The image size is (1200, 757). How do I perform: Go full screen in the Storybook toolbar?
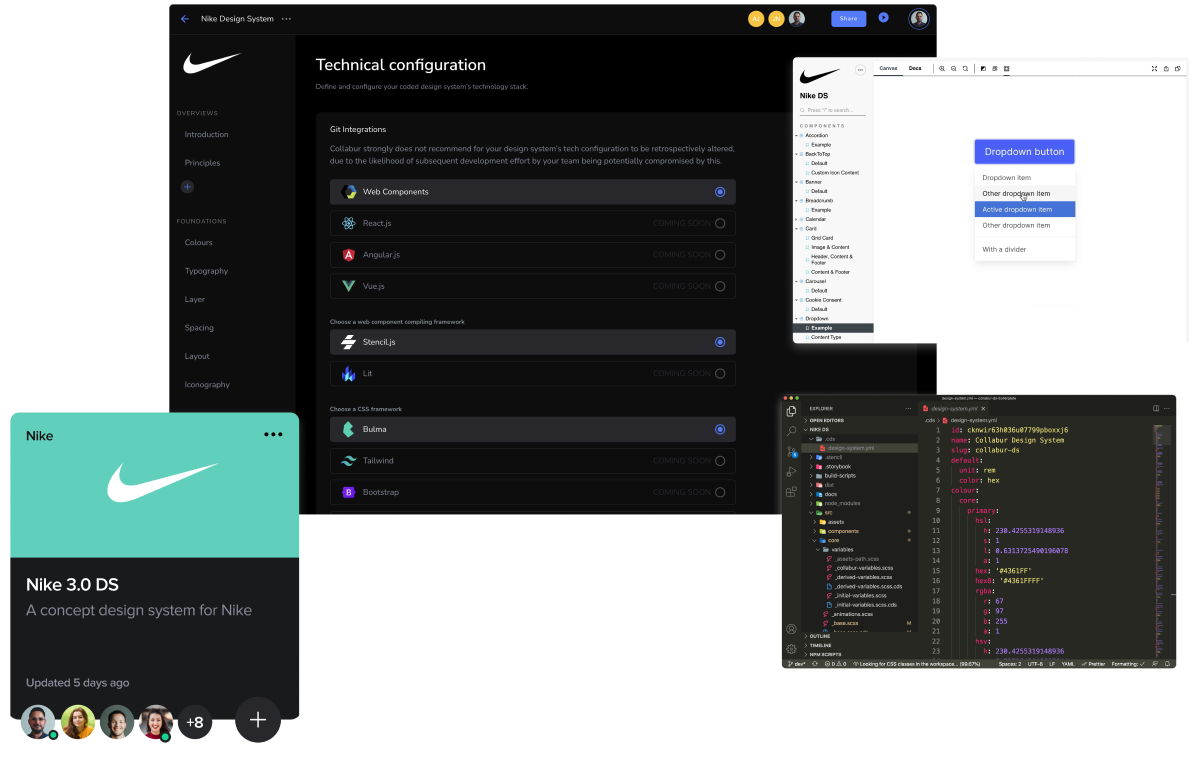(1154, 69)
